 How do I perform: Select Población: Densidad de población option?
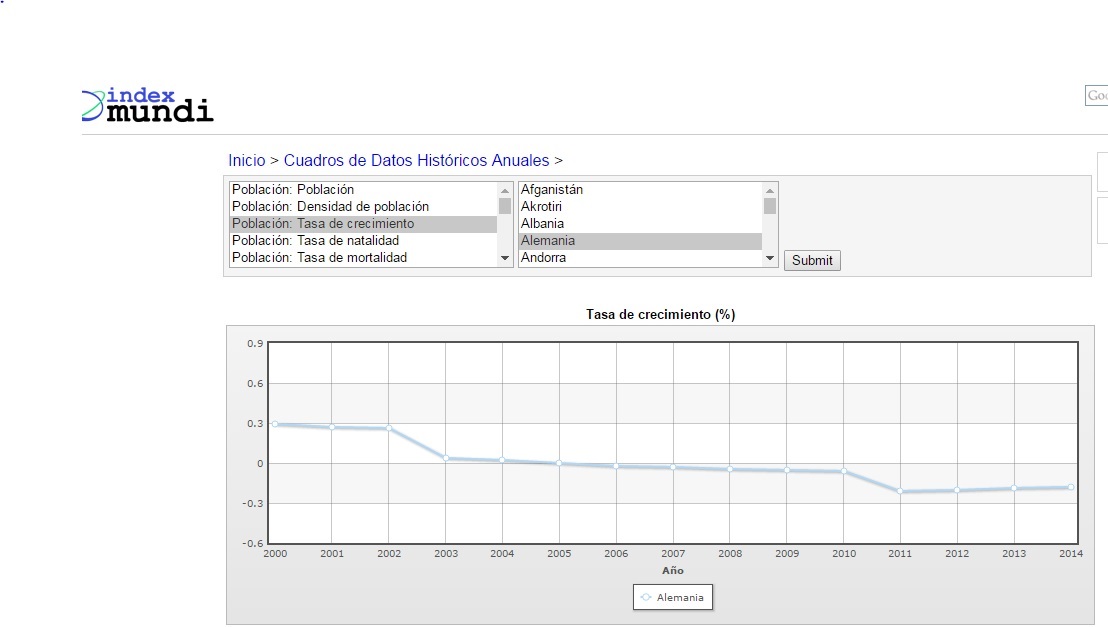[x=330, y=207]
